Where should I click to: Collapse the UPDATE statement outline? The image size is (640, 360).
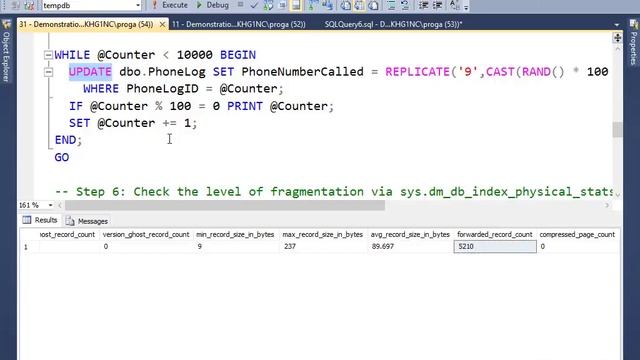(48, 72)
